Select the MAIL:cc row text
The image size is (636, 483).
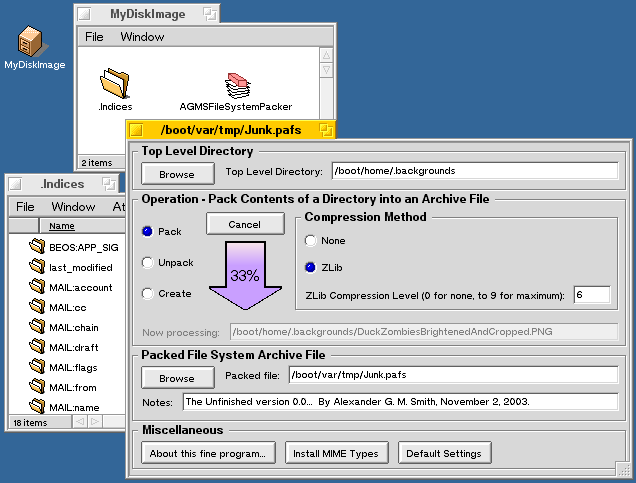click(68, 307)
